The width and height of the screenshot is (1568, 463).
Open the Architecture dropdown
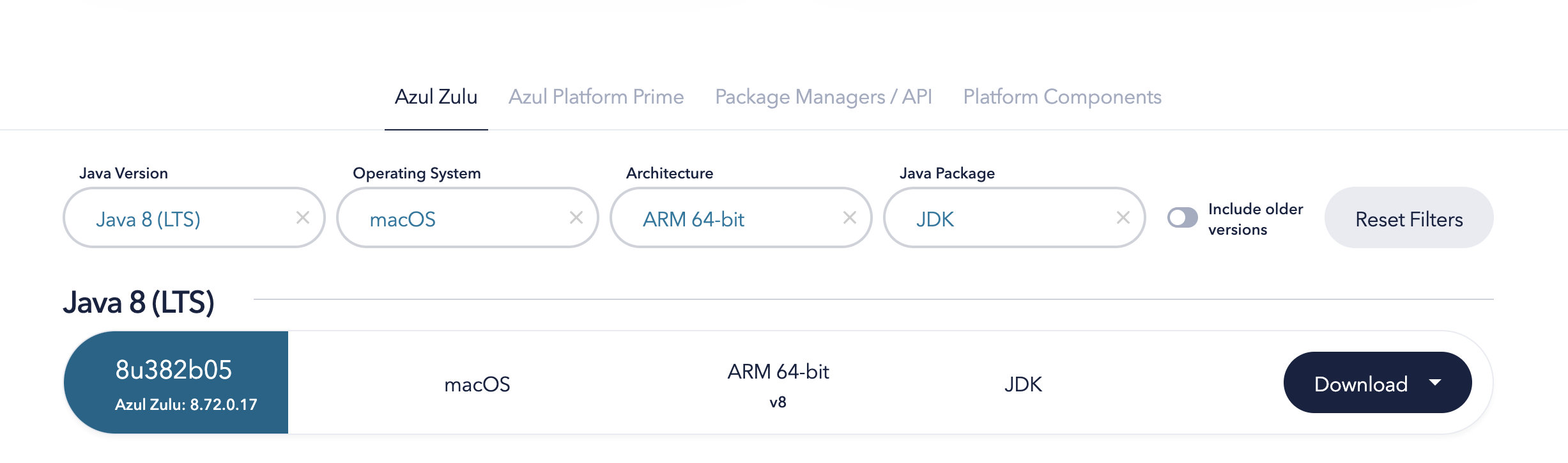coord(741,217)
